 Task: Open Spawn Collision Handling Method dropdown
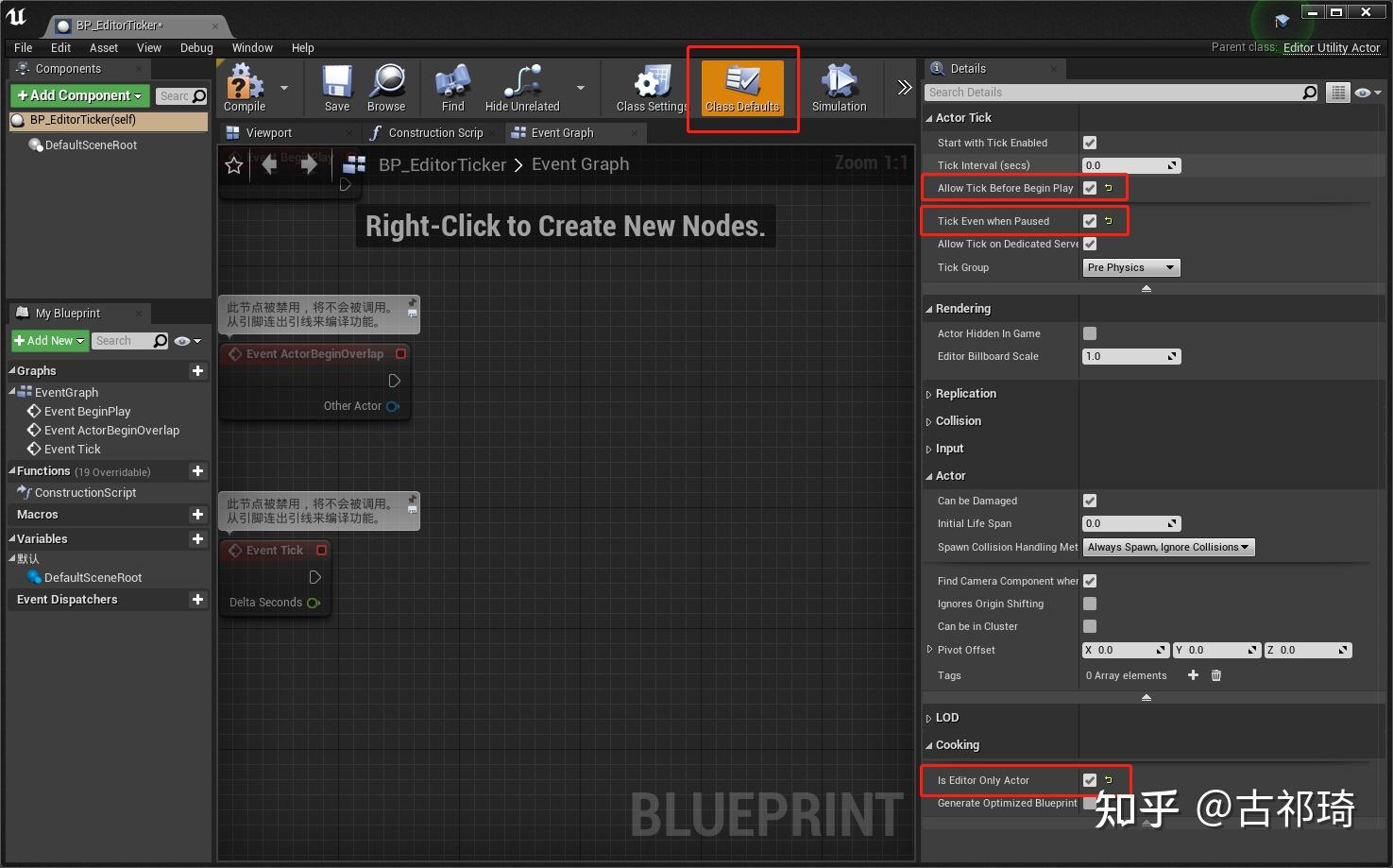[1168, 547]
